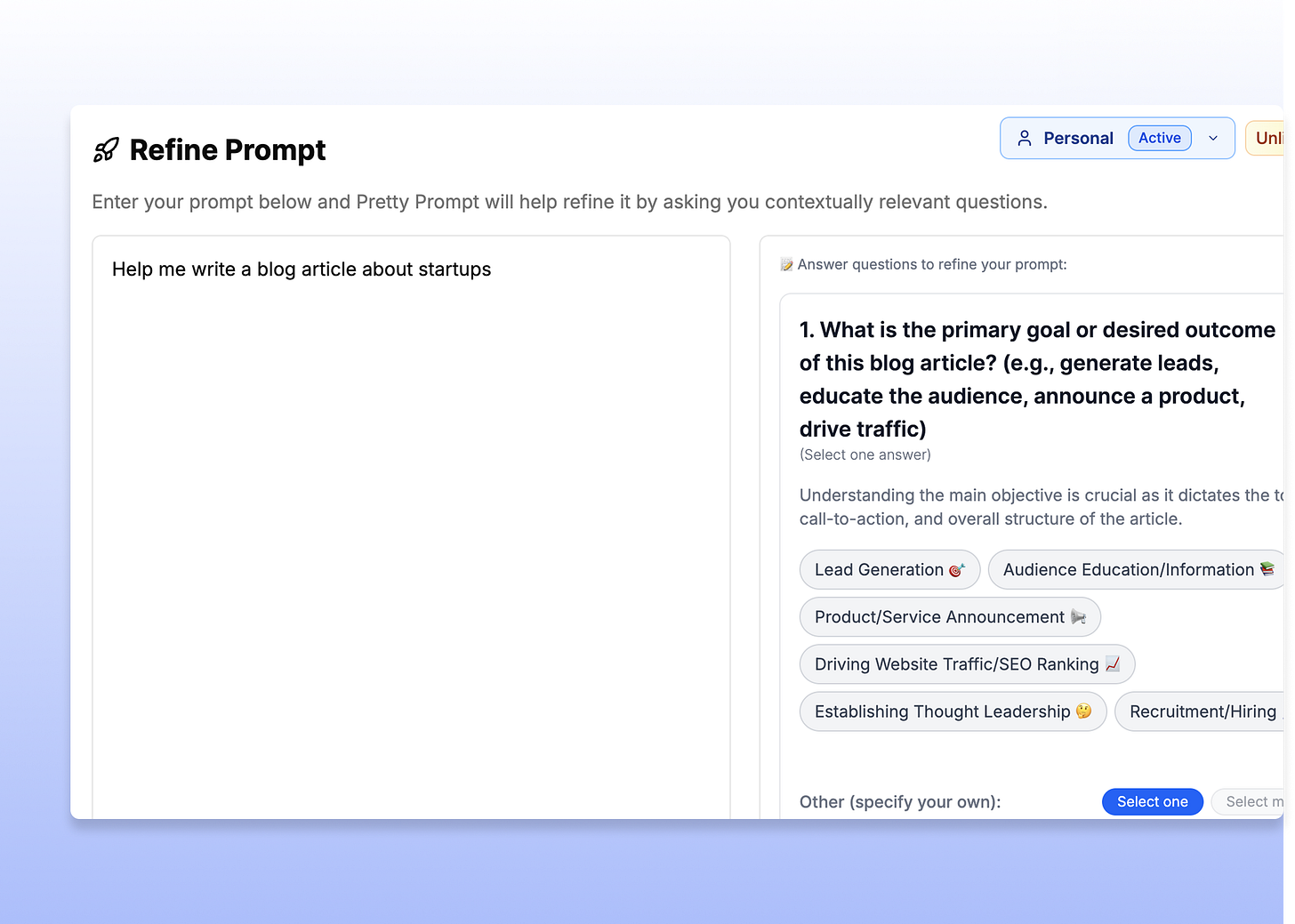Open the Personal Active account selector
Image resolution: width=1295 pixels, height=924 pixels.
(x=1117, y=138)
